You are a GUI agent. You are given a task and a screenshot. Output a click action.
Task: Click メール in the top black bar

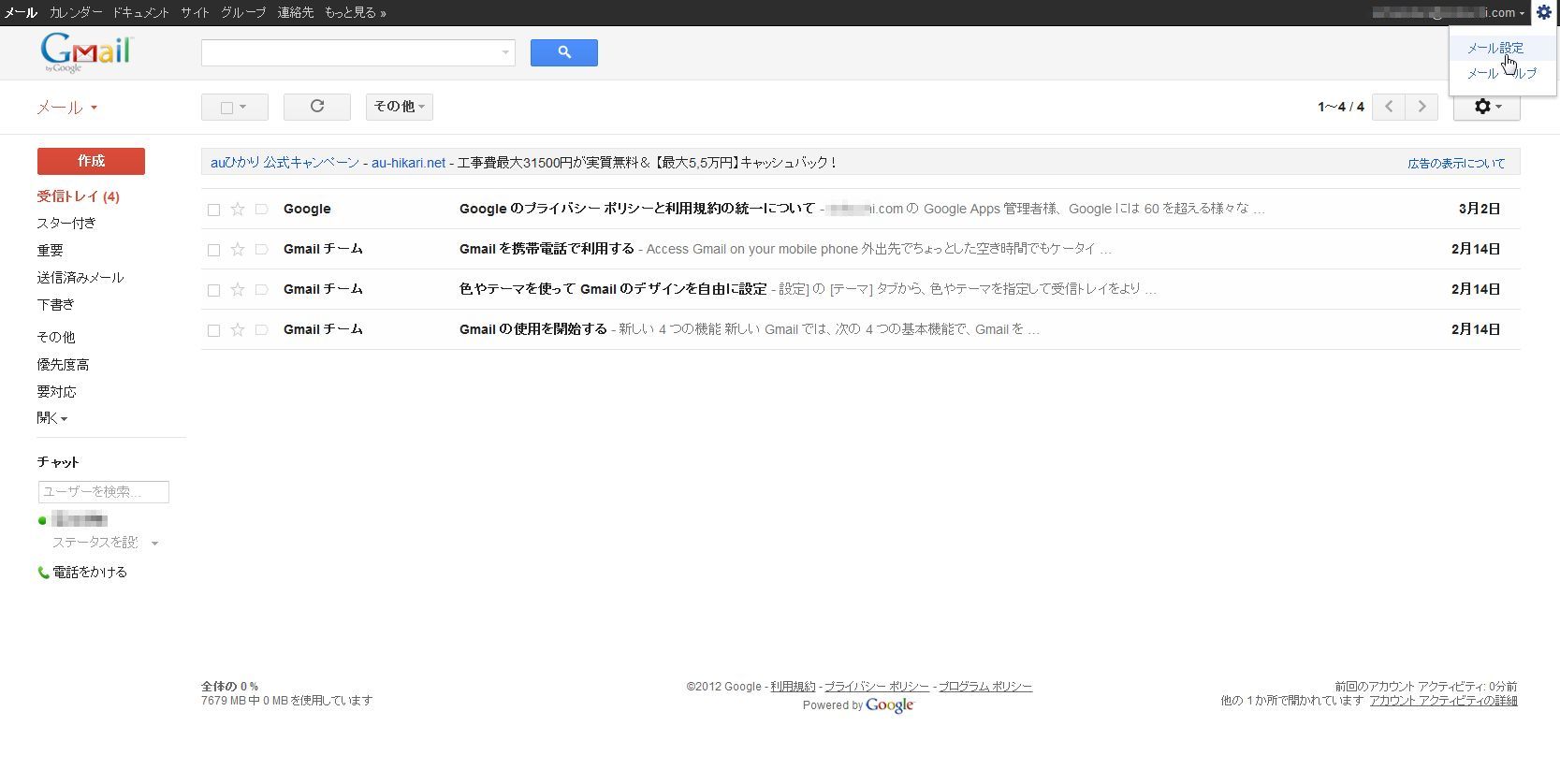tap(20, 12)
